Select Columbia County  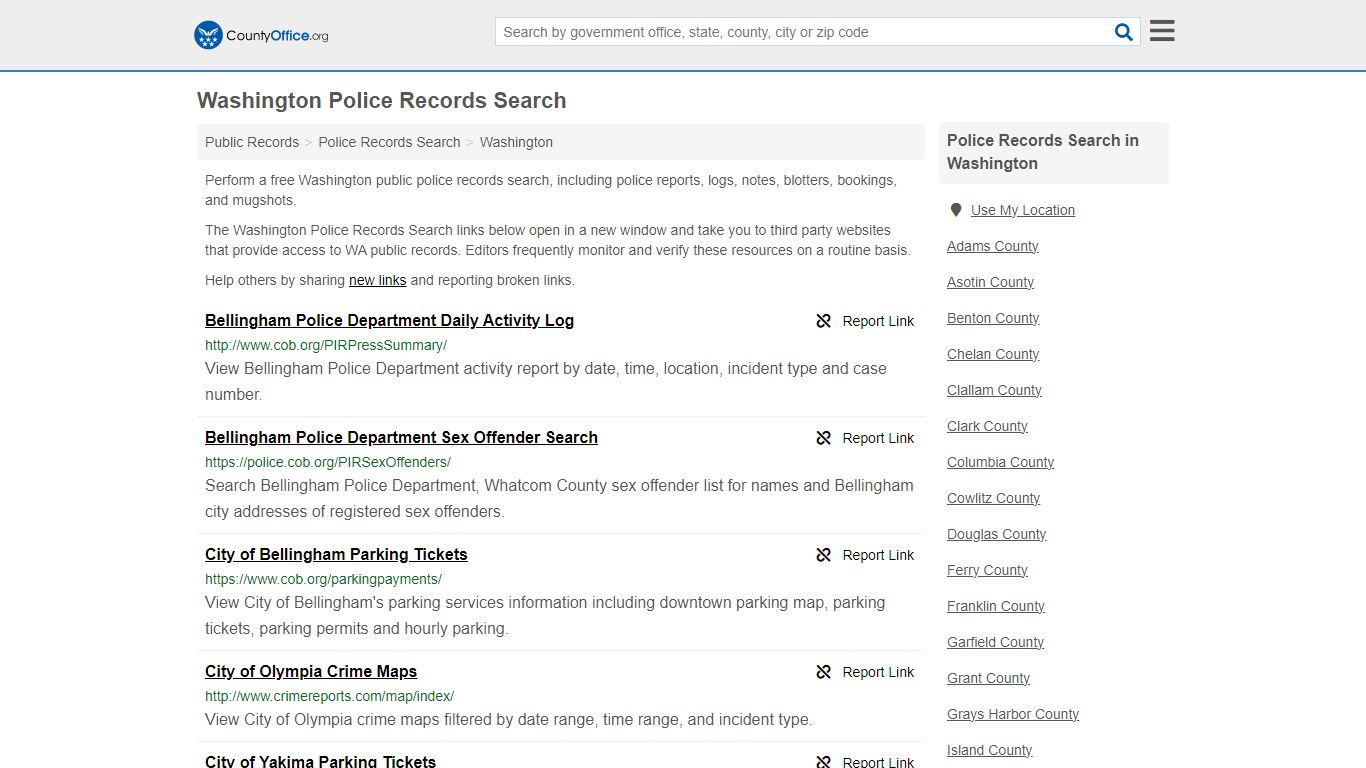click(x=1000, y=462)
